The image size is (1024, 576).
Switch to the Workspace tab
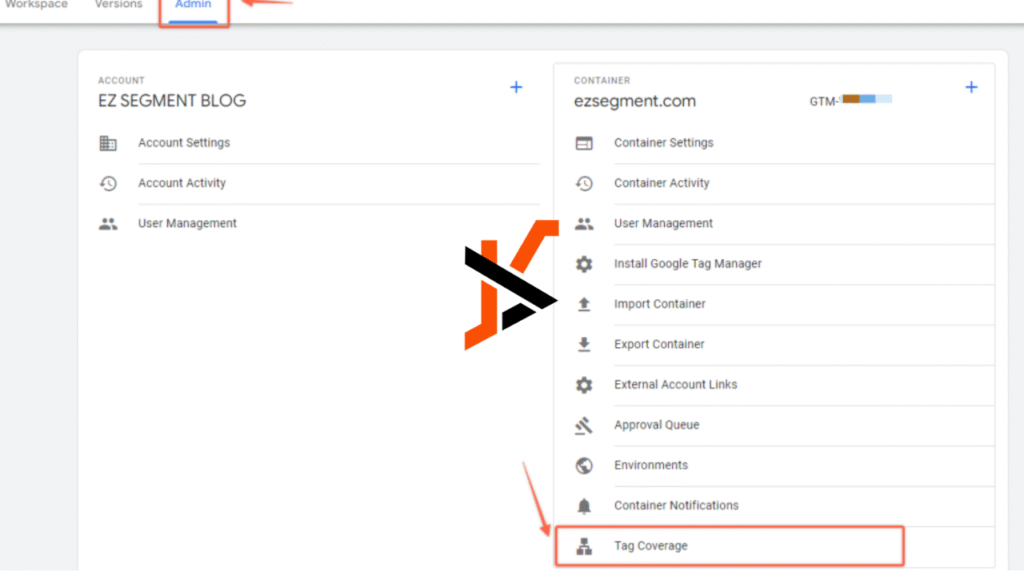pos(36,5)
